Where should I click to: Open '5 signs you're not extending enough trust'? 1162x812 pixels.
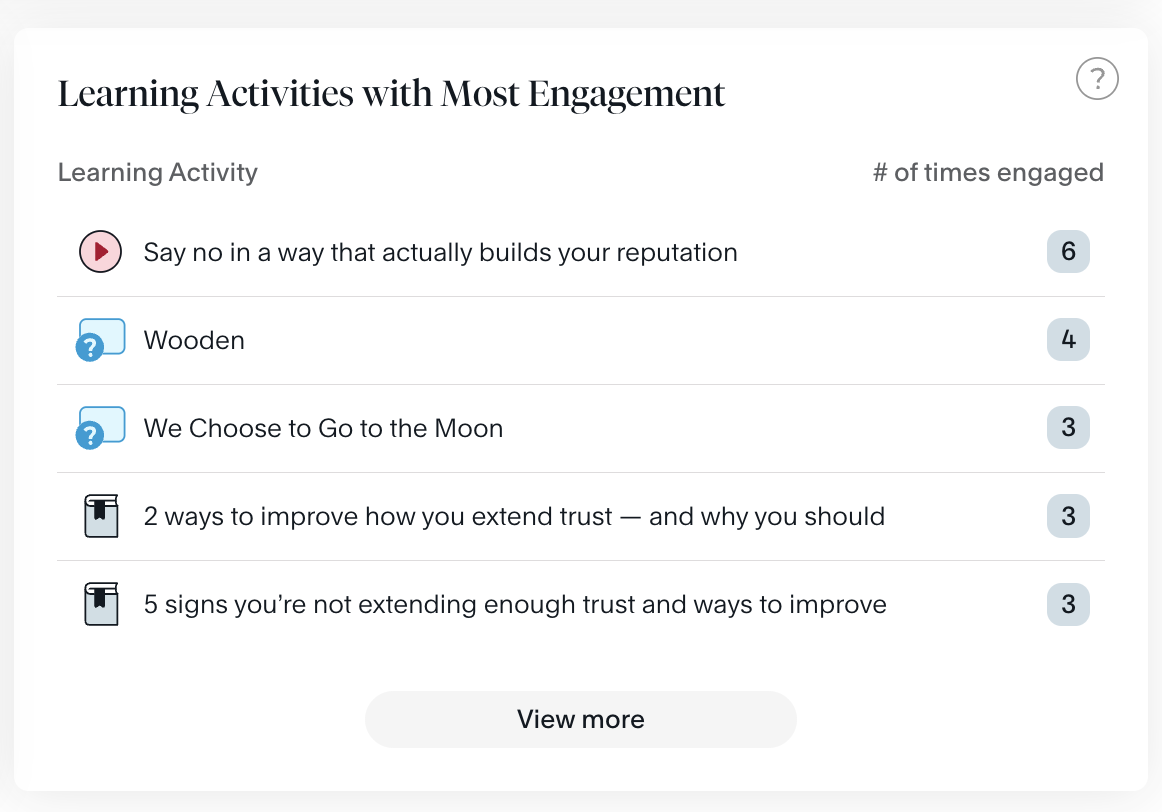[515, 604]
